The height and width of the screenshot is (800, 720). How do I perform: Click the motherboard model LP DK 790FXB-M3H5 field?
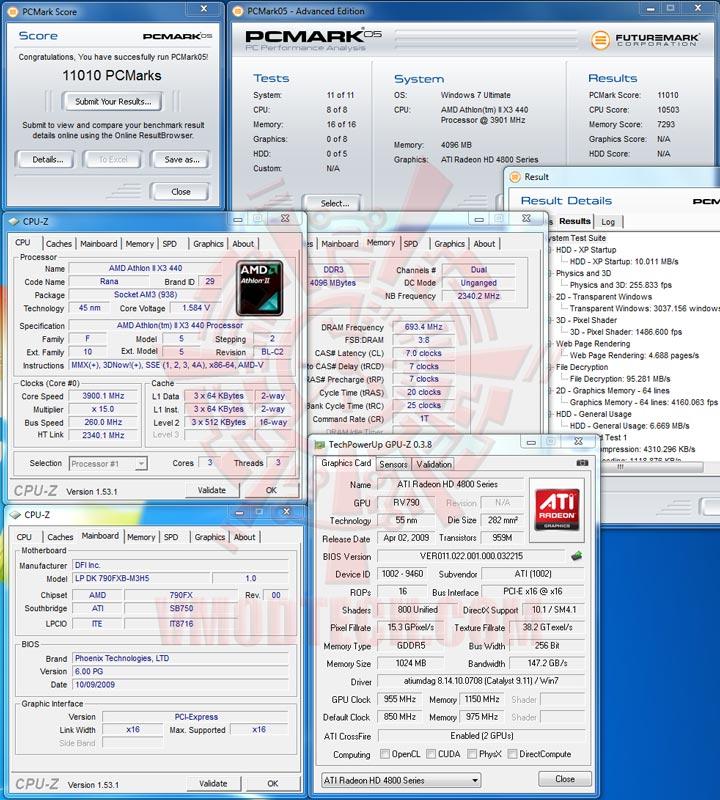[141, 579]
